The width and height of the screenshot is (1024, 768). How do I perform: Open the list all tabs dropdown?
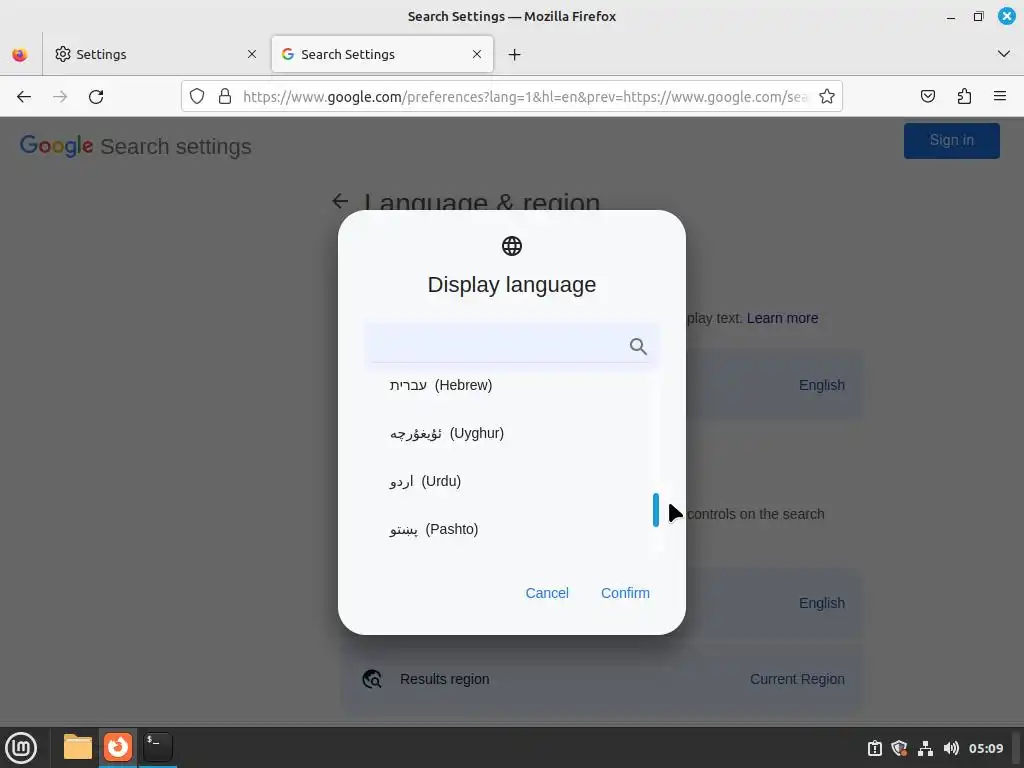1004,54
